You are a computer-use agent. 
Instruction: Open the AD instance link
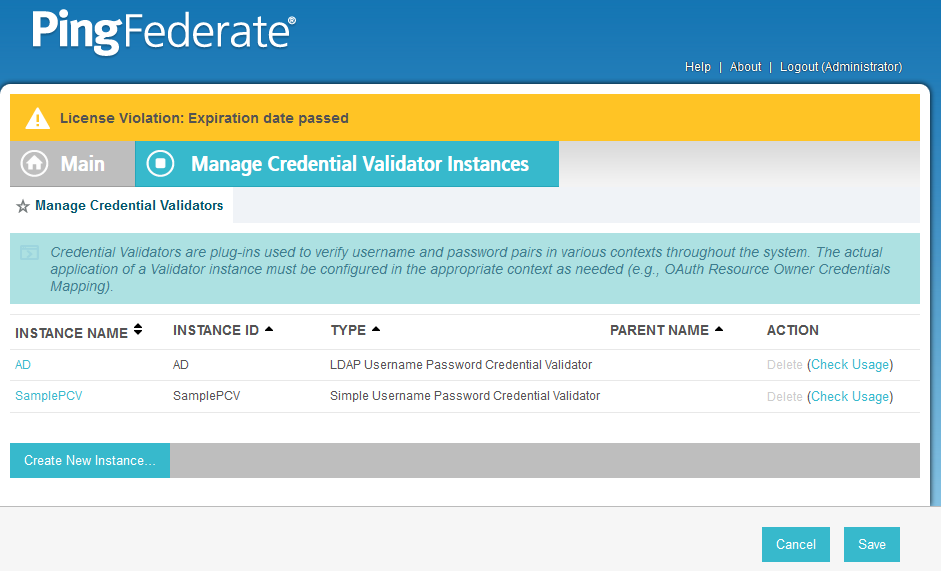[x=23, y=364]
